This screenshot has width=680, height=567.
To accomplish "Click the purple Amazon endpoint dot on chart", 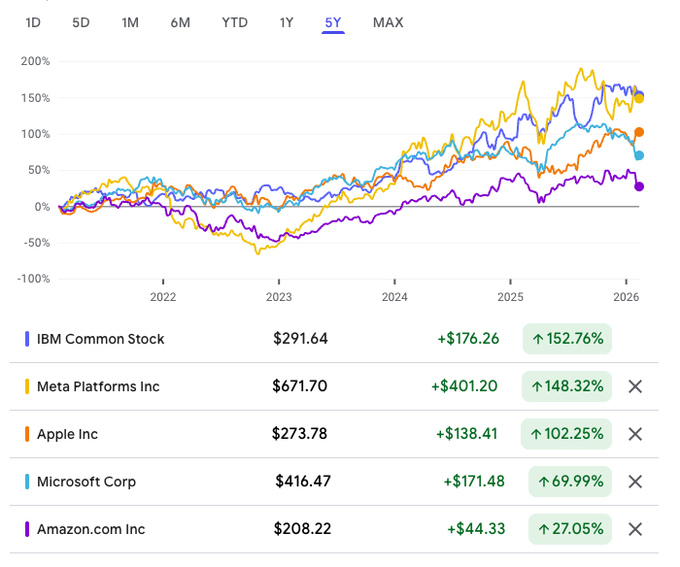I will (x=639, y=186).
